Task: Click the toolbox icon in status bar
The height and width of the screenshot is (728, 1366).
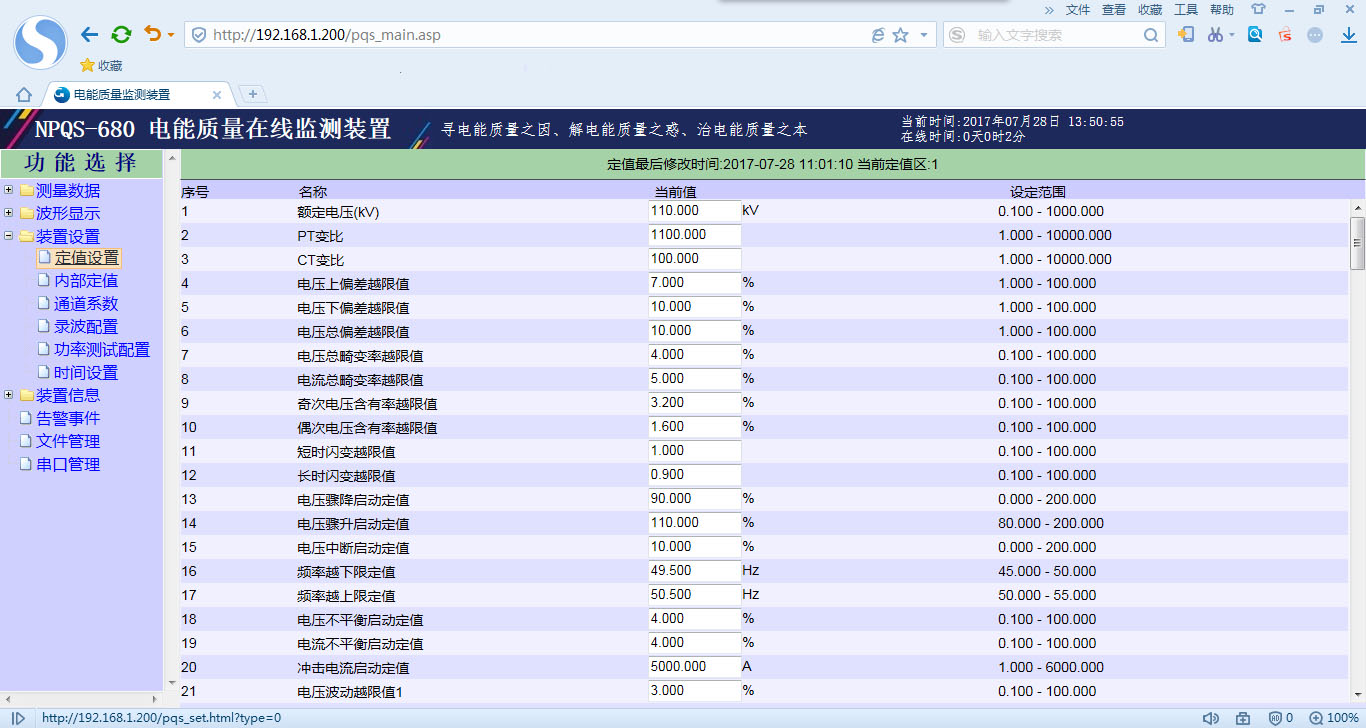Action: coord(1243,718)
